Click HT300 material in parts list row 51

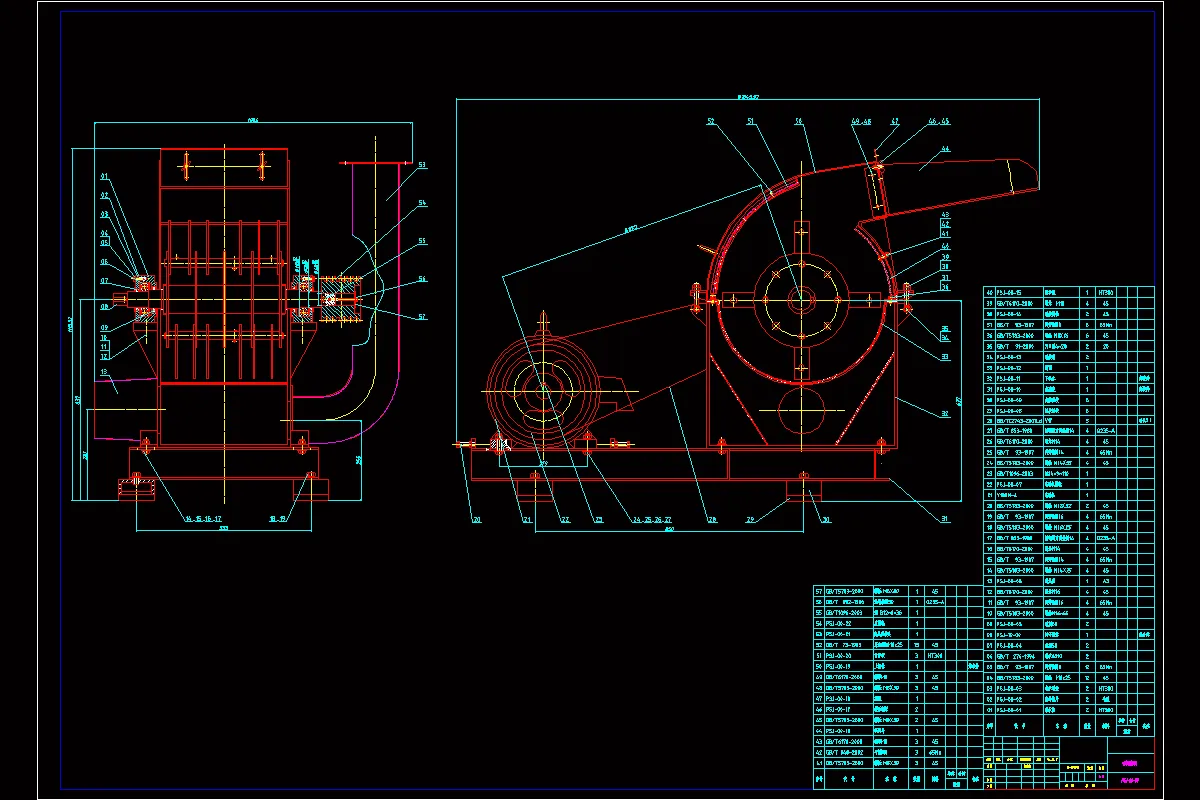(935, 657)
